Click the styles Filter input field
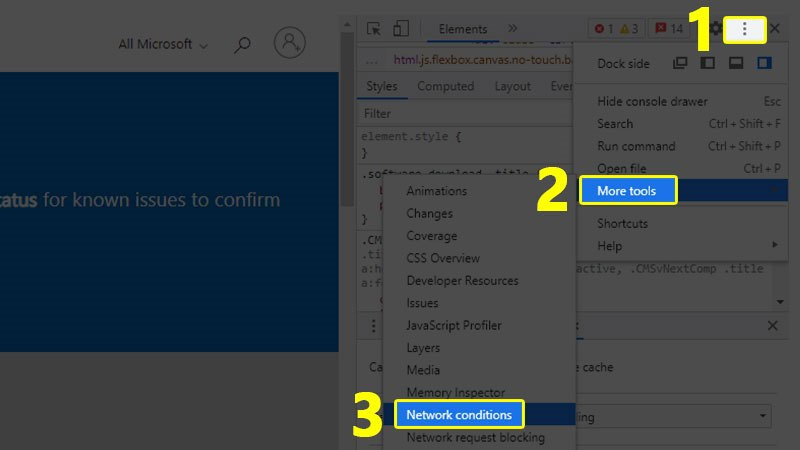Viewport: 800px width, 450px height. click(x=450, y=114)
